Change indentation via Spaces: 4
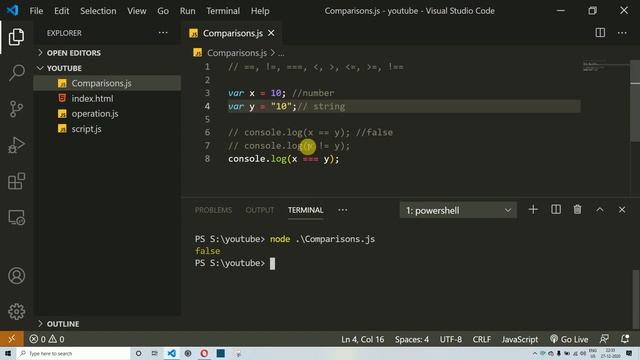 pyautogui.click(x=411, y=339)
